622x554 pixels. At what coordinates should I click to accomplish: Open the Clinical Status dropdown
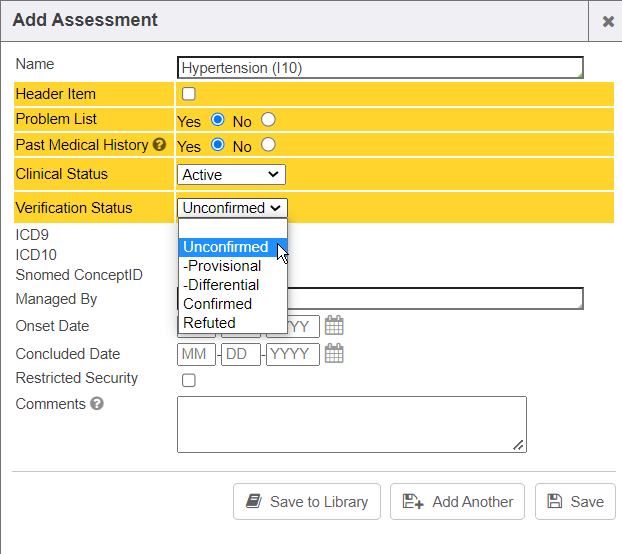click(231, 175)
